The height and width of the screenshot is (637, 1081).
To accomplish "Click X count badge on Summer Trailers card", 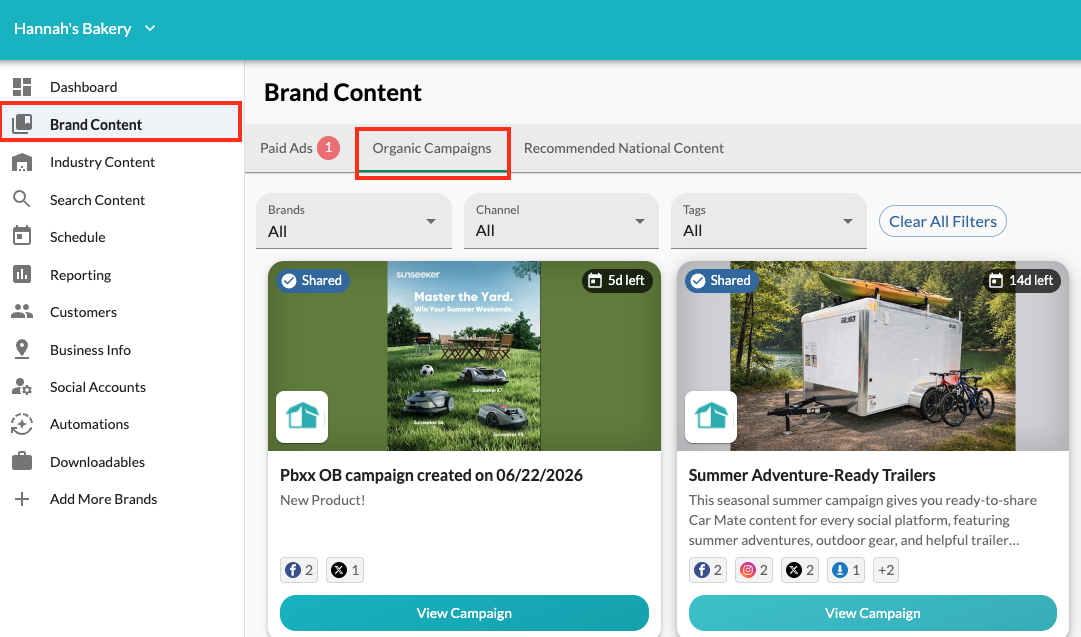I will click(x=800, y=570).
